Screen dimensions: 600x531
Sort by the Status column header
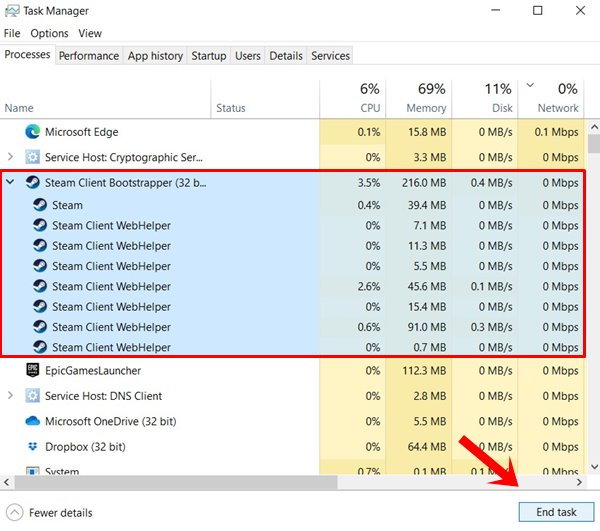point(265,99)
